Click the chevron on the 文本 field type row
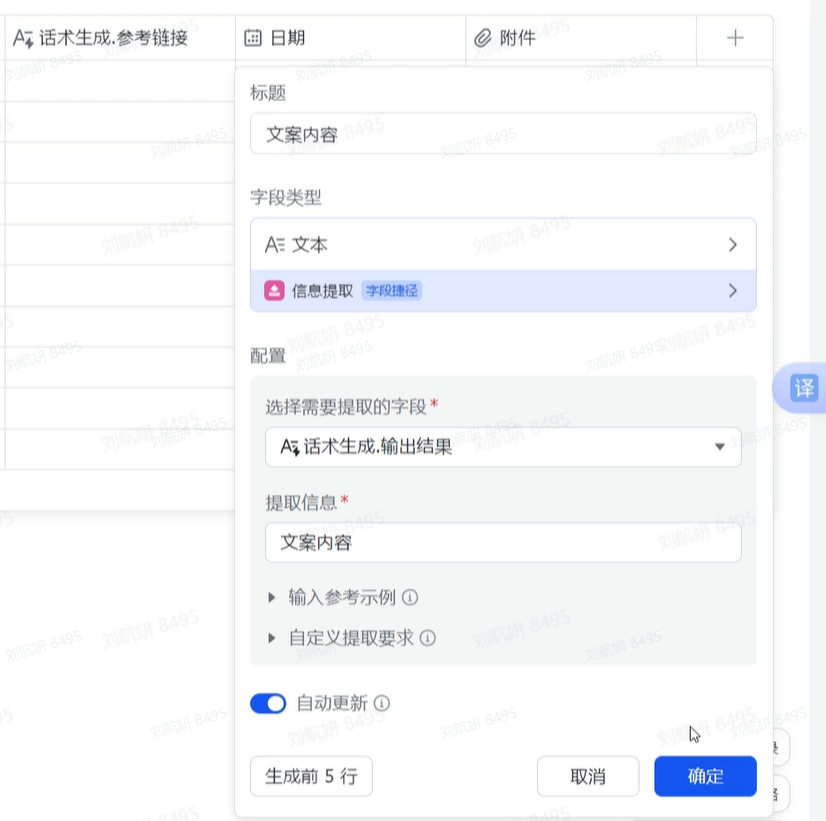This screenshot has height=821, width=826. pyautogui.click(x=732, y=243)
